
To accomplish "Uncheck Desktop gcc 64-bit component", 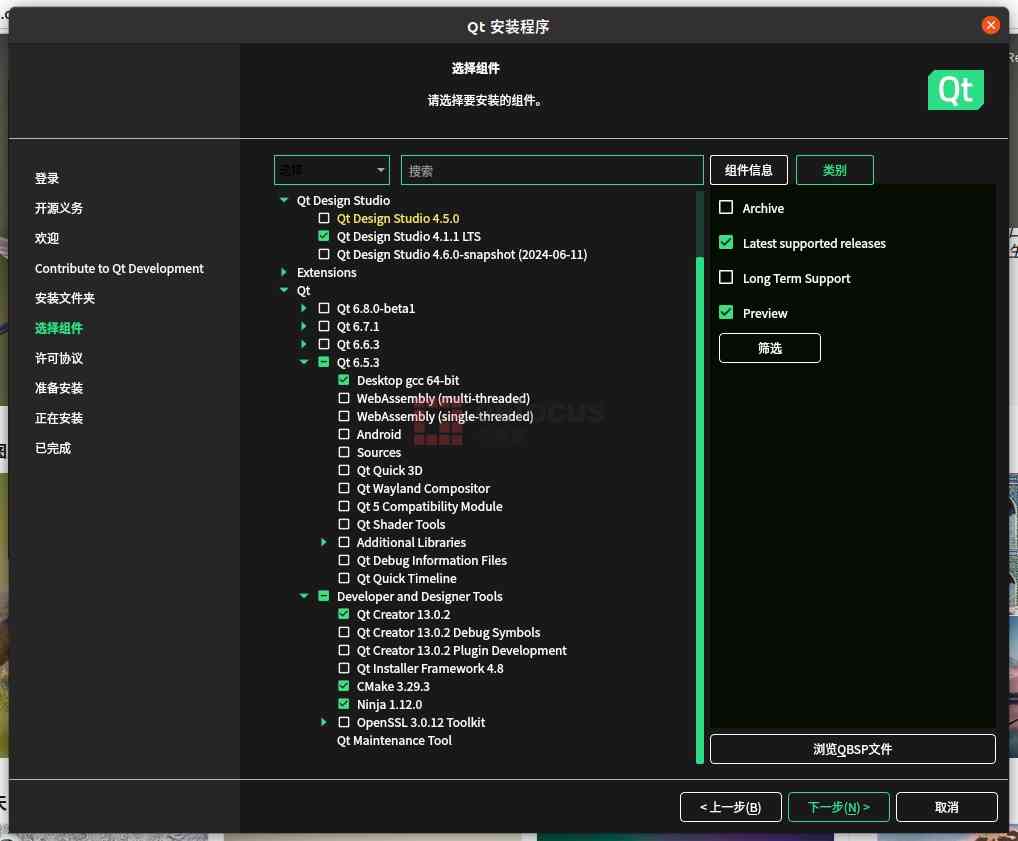I will click(x=344, y=380).
